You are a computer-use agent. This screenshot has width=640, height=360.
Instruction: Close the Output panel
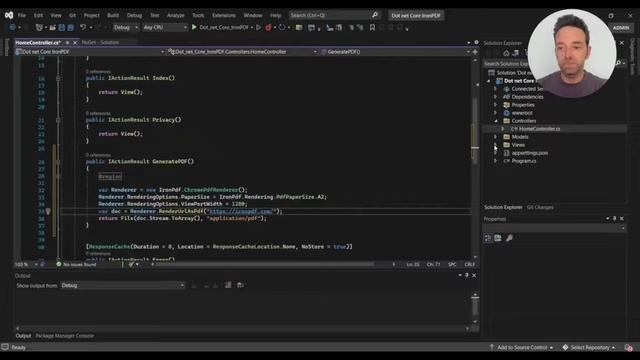point(474,275)
